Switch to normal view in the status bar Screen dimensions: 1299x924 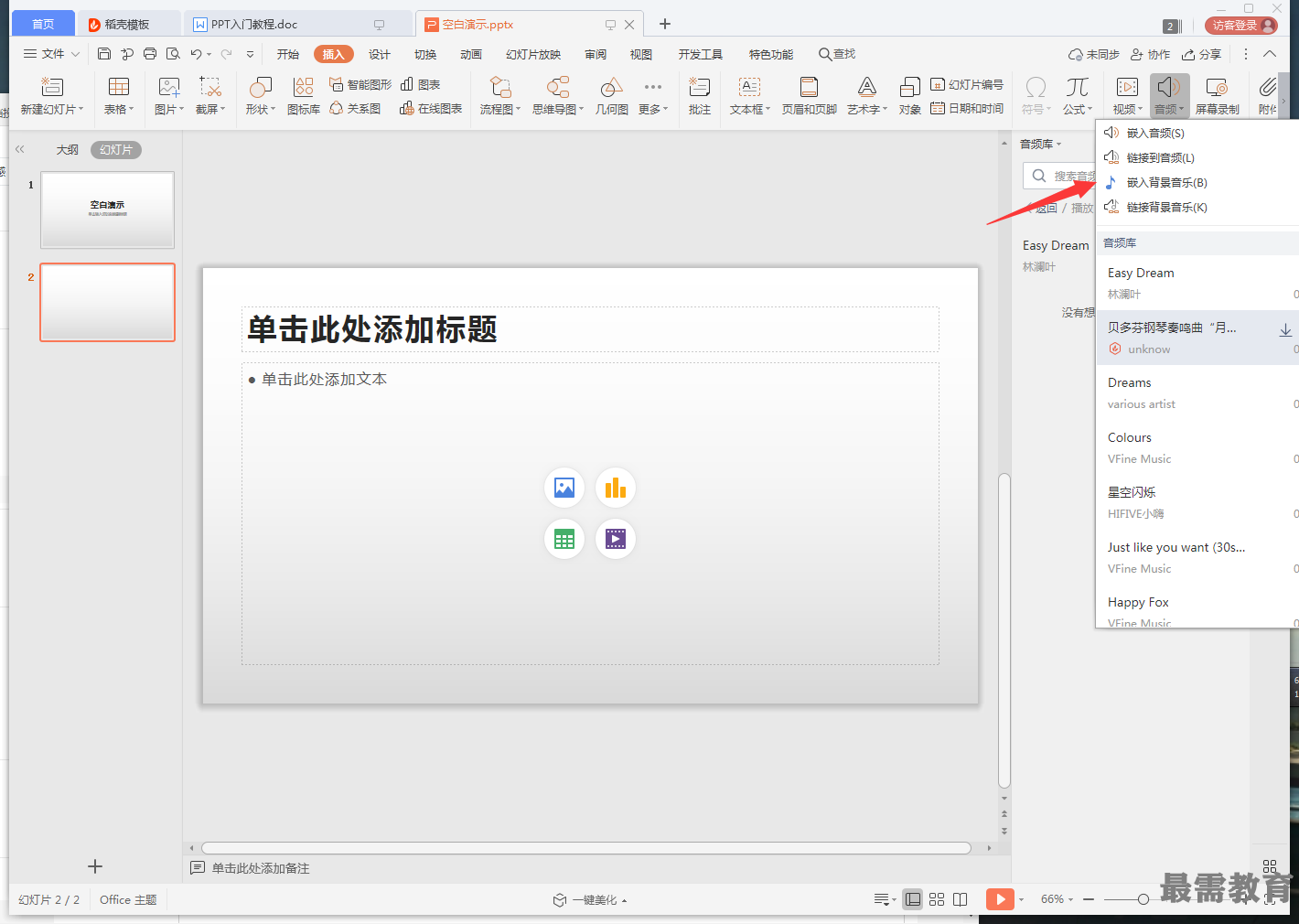913,899
